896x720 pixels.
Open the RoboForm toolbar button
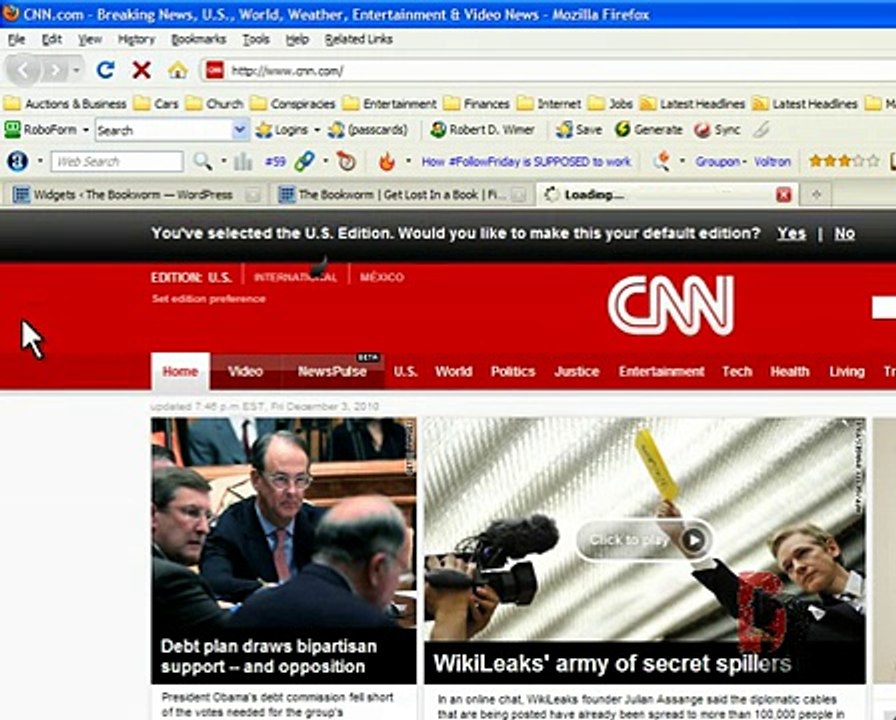[41, 130]
